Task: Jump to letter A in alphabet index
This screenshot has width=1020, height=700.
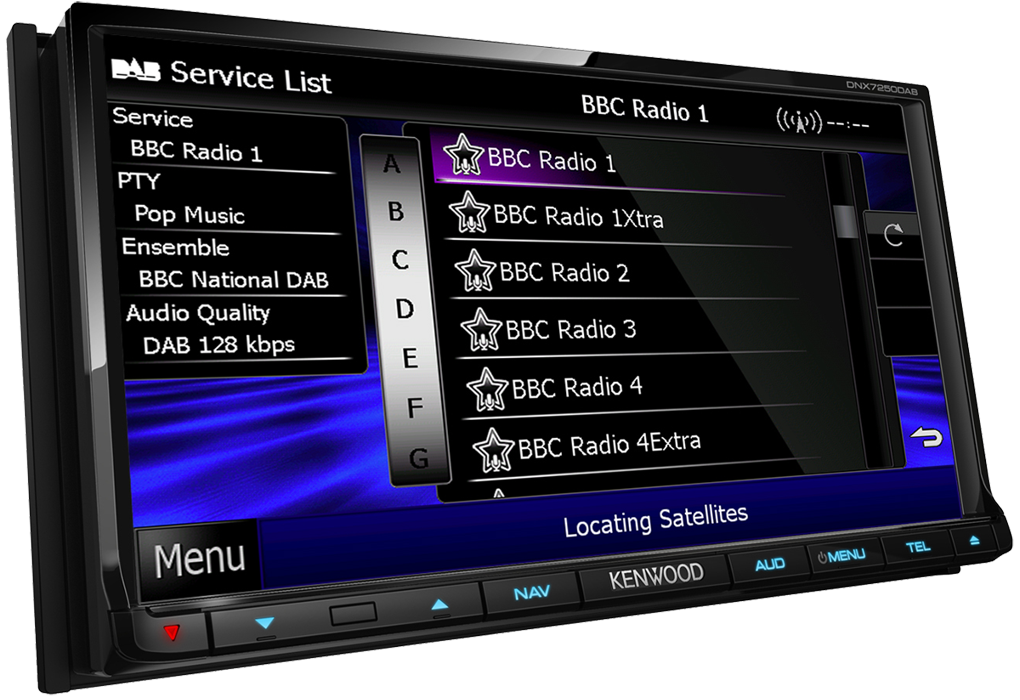Action: point(391,164)
